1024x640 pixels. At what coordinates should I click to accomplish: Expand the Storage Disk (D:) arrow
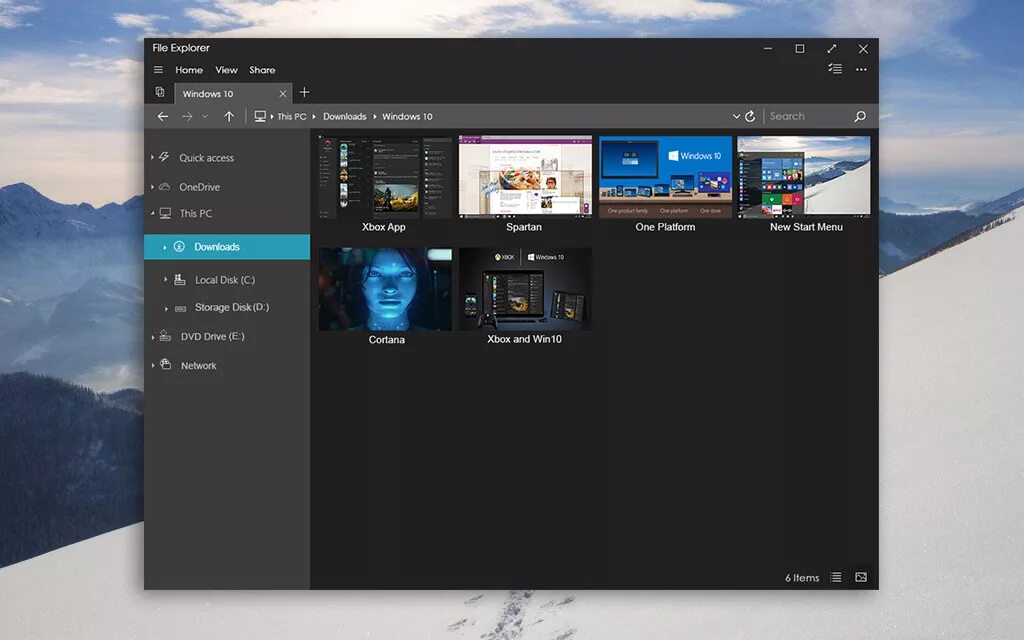(166, 308)
